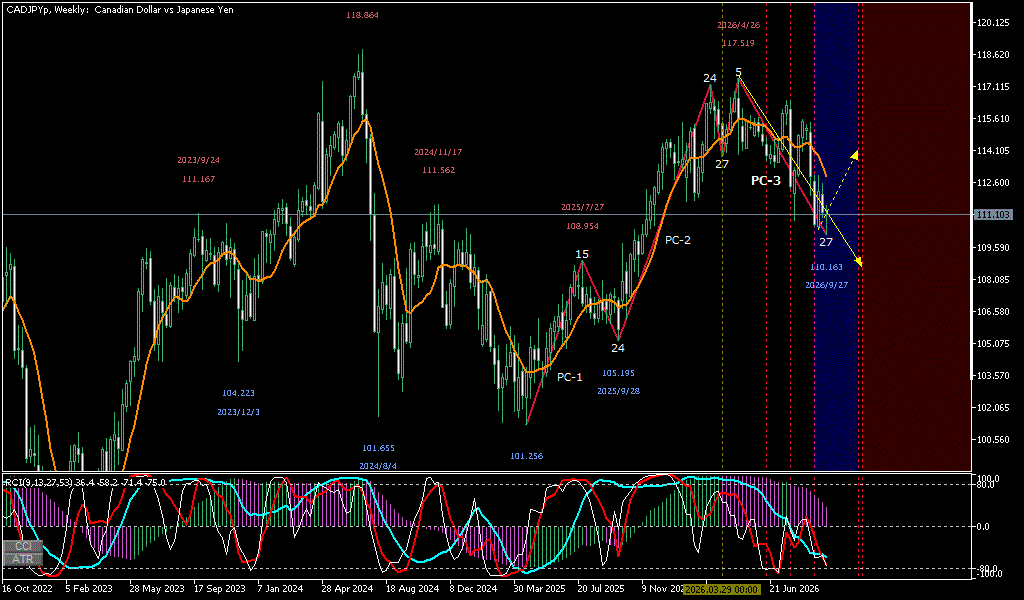1024x600 pixels.
Task: Click the 27 label above 110.163
Action: tap(826, 242)
